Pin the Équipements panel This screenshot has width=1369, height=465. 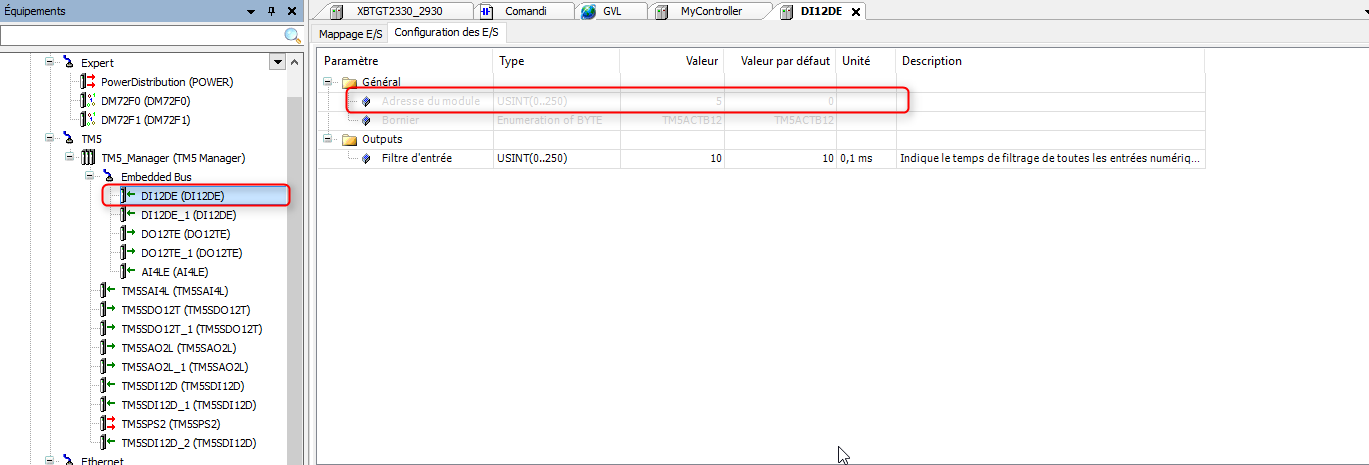click(271, 11)
